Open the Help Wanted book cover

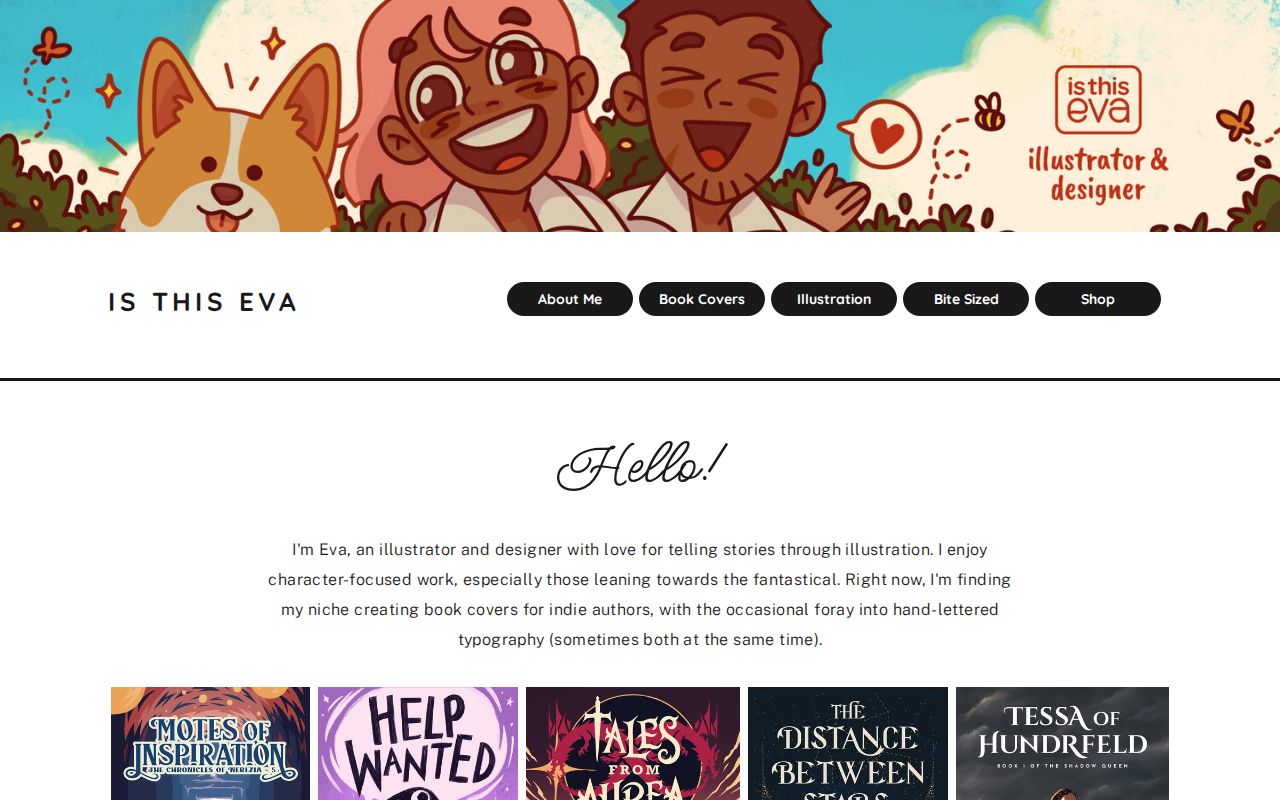pos(418,743)
